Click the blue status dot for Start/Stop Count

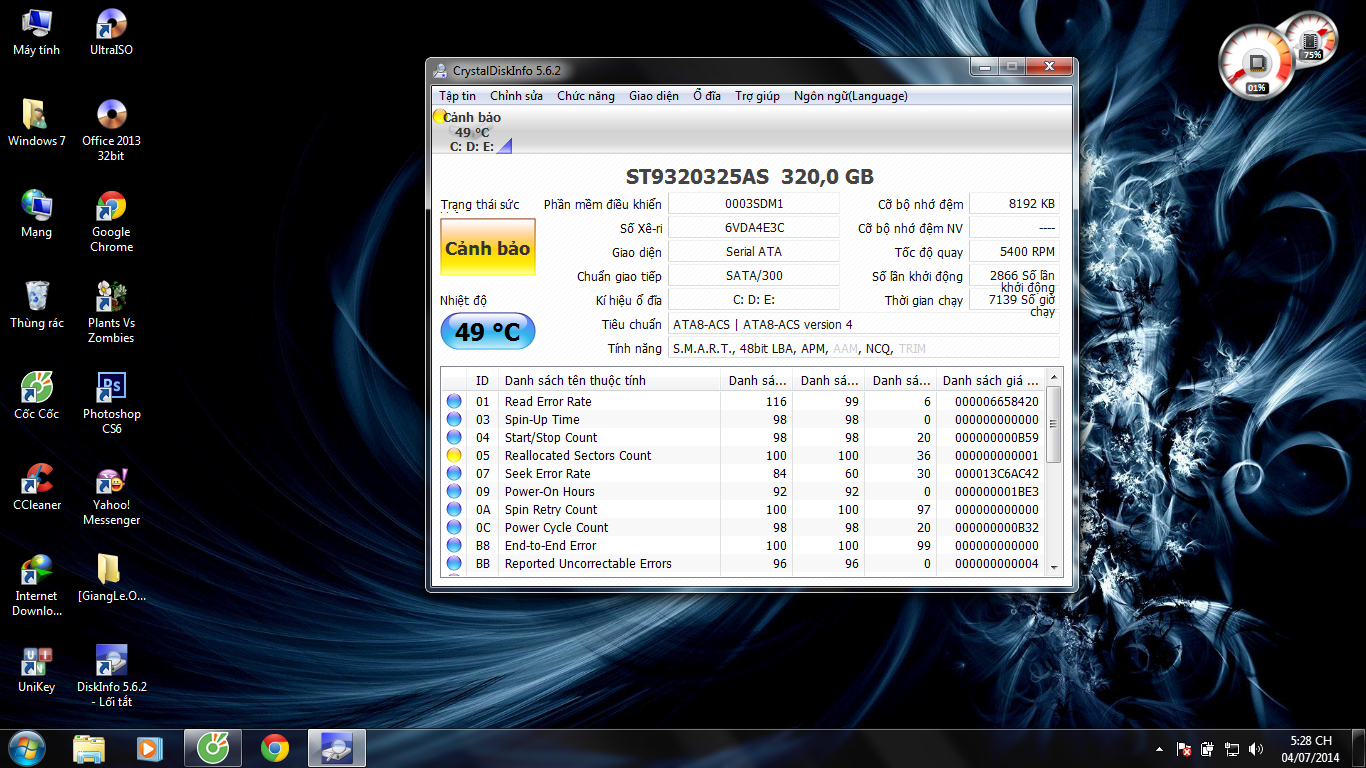point(454,437)
